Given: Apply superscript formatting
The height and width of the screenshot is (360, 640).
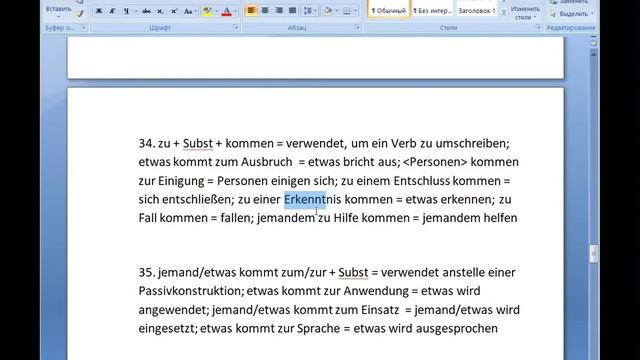Looking at the screenshot, I should point(174,11).
